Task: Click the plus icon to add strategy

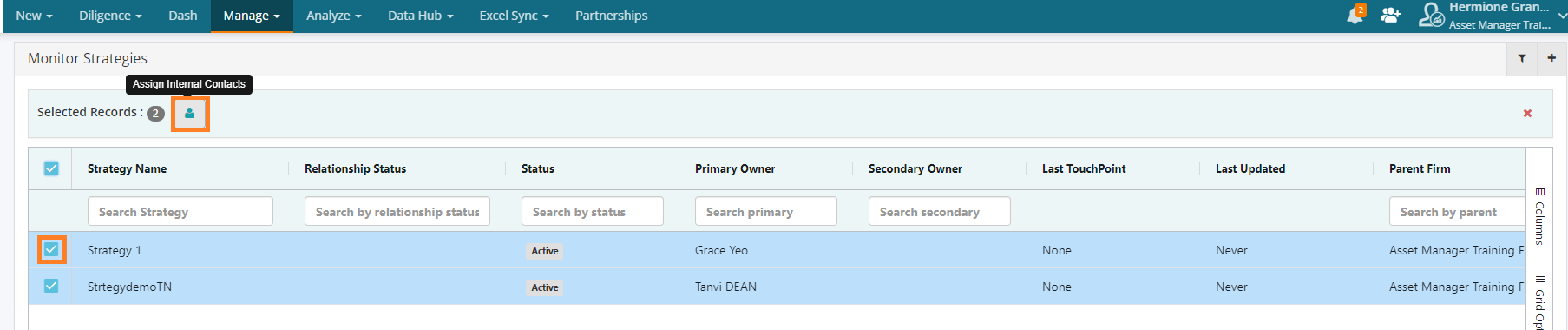Action: (1552, 58)
